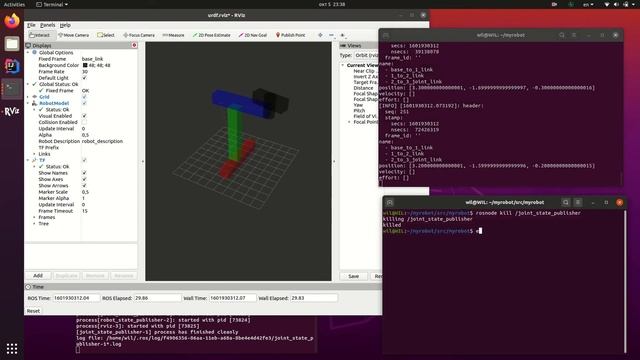The image size is (640, 360).
Task: Expand the Links node under RobotModel
Action: pos(34,154)
